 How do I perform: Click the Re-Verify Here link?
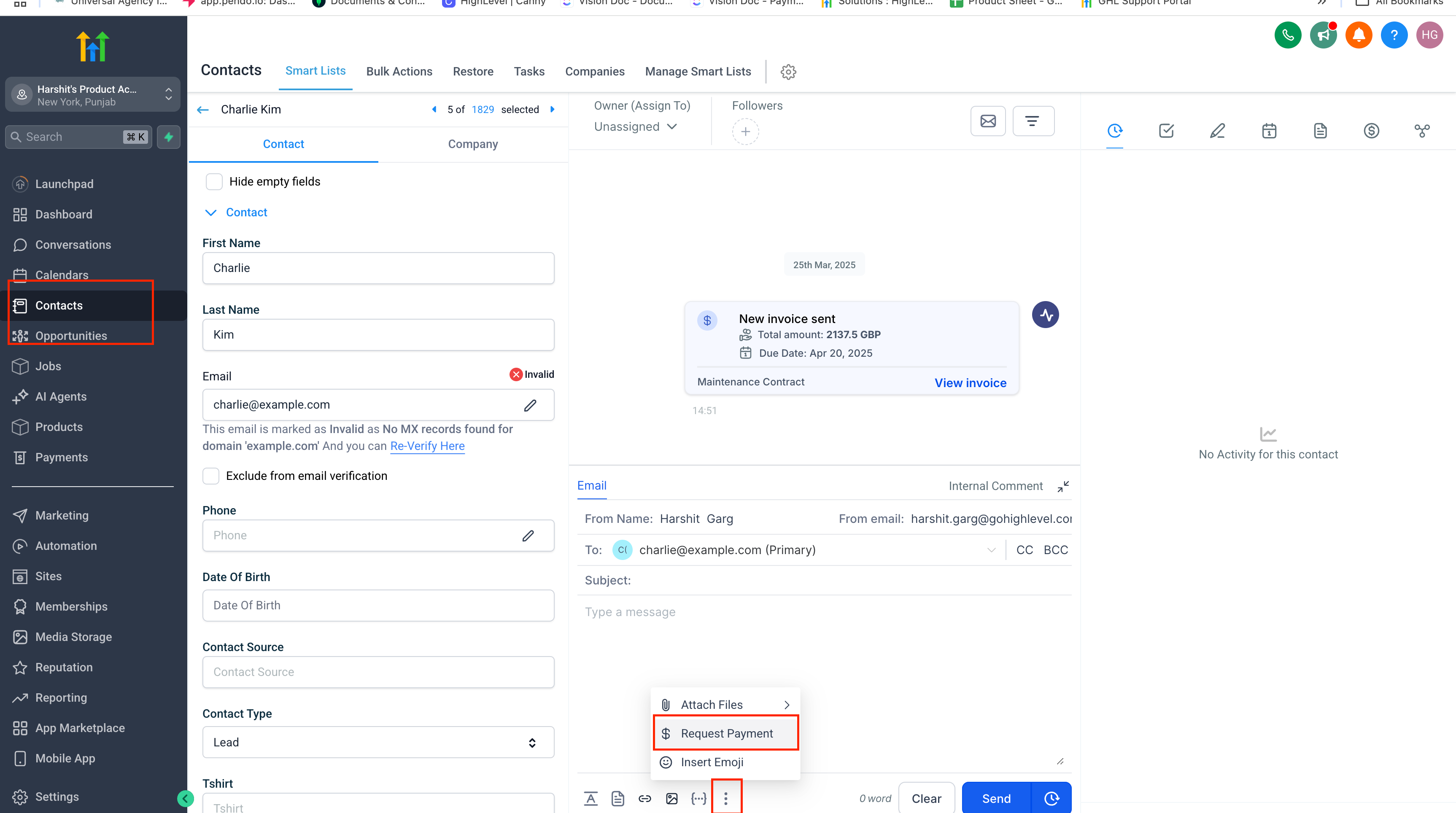(427, 446)
